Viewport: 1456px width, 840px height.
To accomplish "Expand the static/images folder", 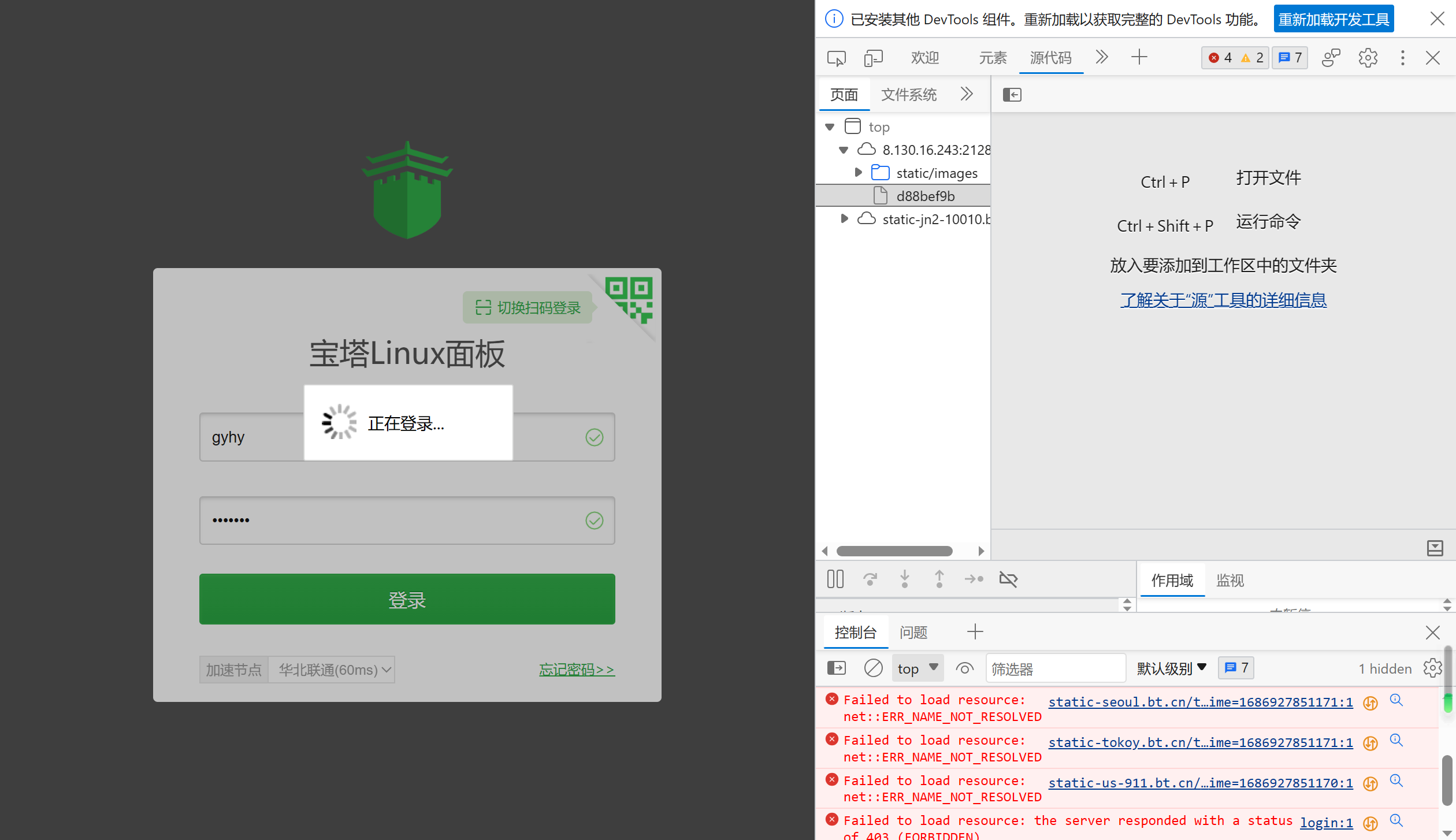I will [x=858, y=173].
